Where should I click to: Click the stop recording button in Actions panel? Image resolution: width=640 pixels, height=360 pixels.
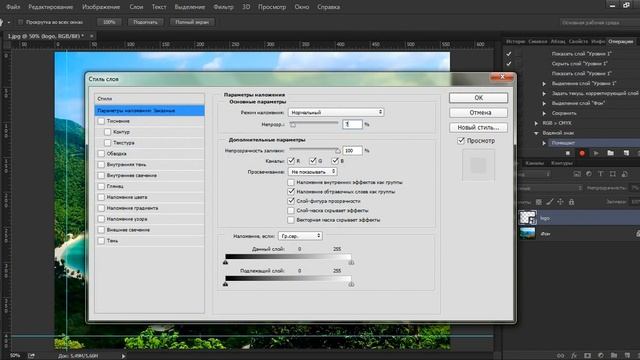tap(568, 153)
